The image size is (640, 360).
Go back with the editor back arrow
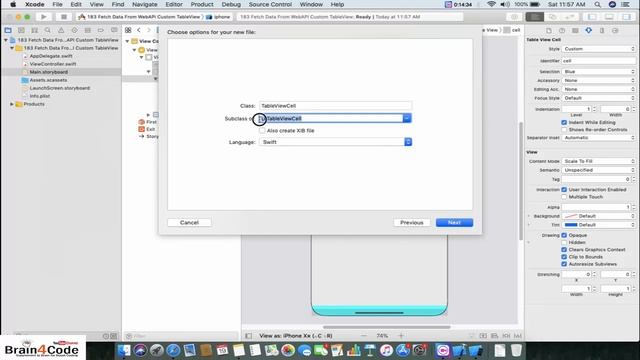click(139, 30)
